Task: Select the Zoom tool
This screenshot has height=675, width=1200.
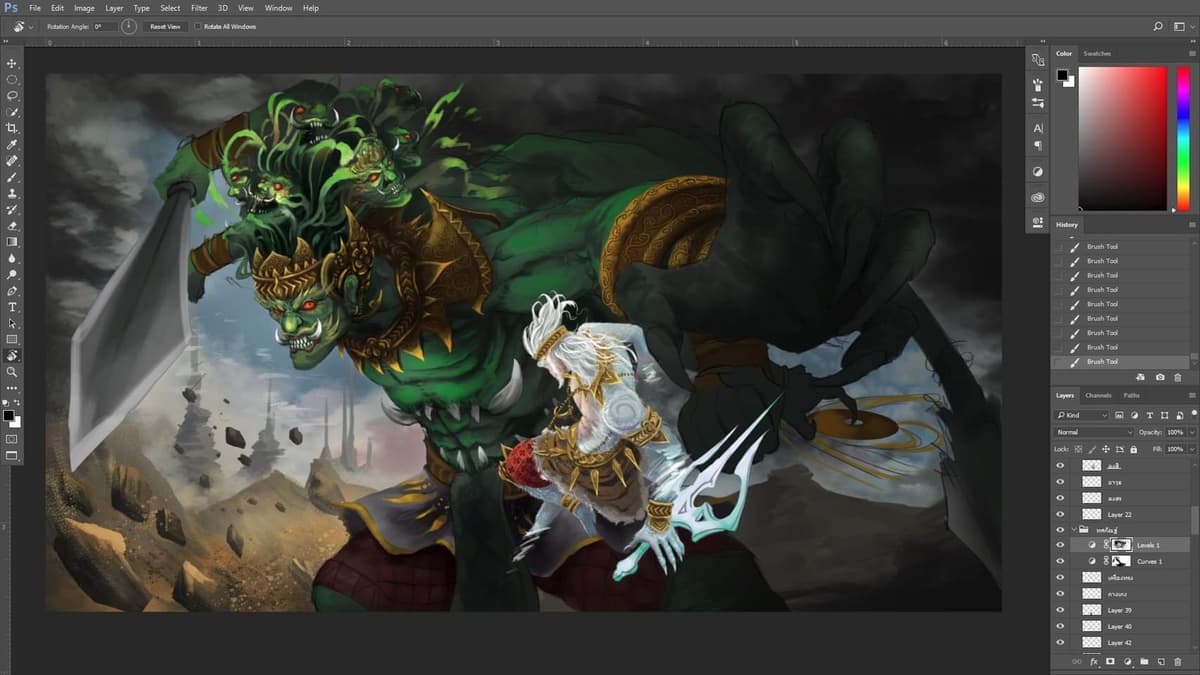Action: tap(12, 371)
